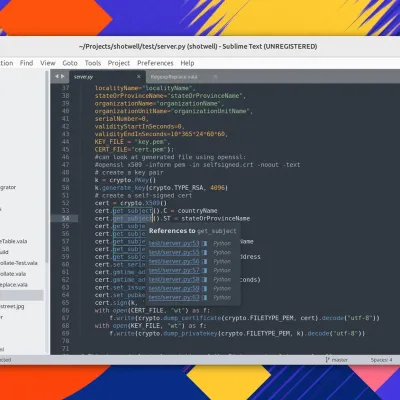Jump to reference test/server.py:58
Viewport: 400px width, 400px height.
[174, 280]
